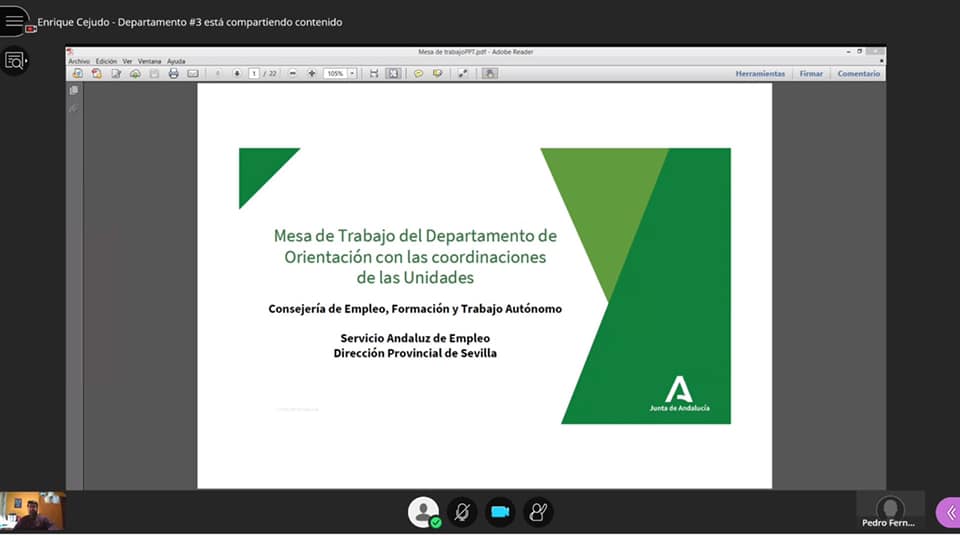This screenshot has width=960, height=536.
Task: Open the Firmar panel
Action: click(x=811, y=74)
